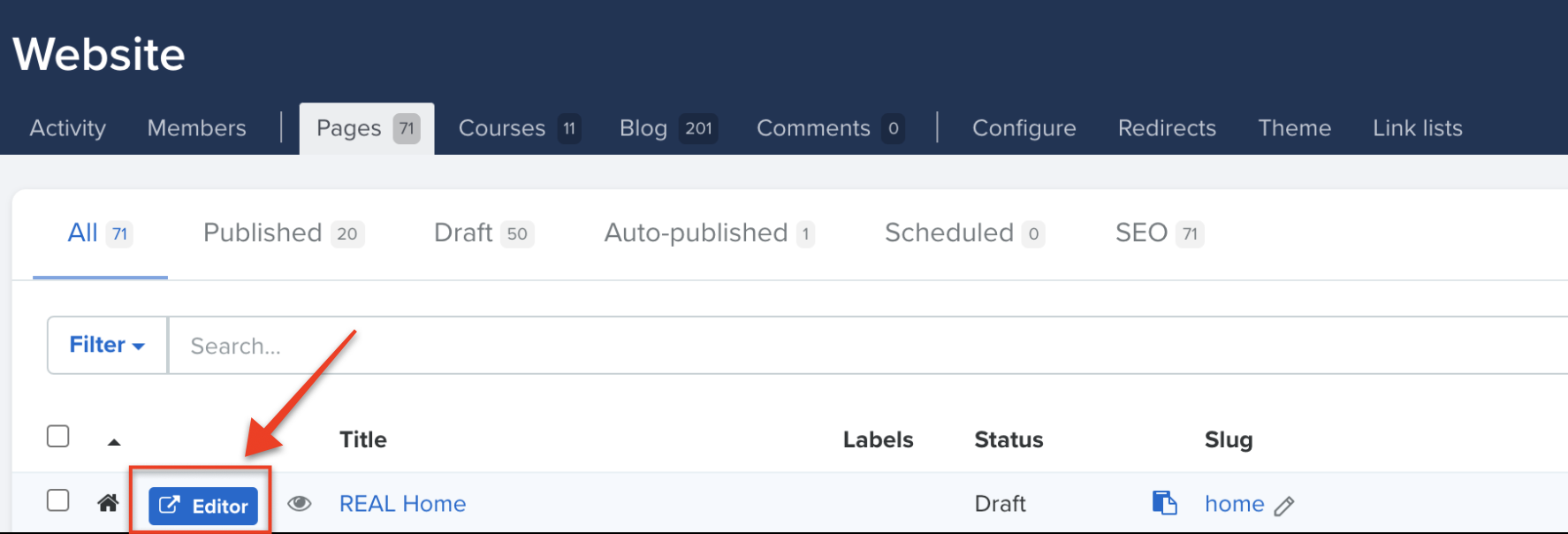
Task: Click in the Search pages field
Action: pyautogui.click(x=868, y=345)
